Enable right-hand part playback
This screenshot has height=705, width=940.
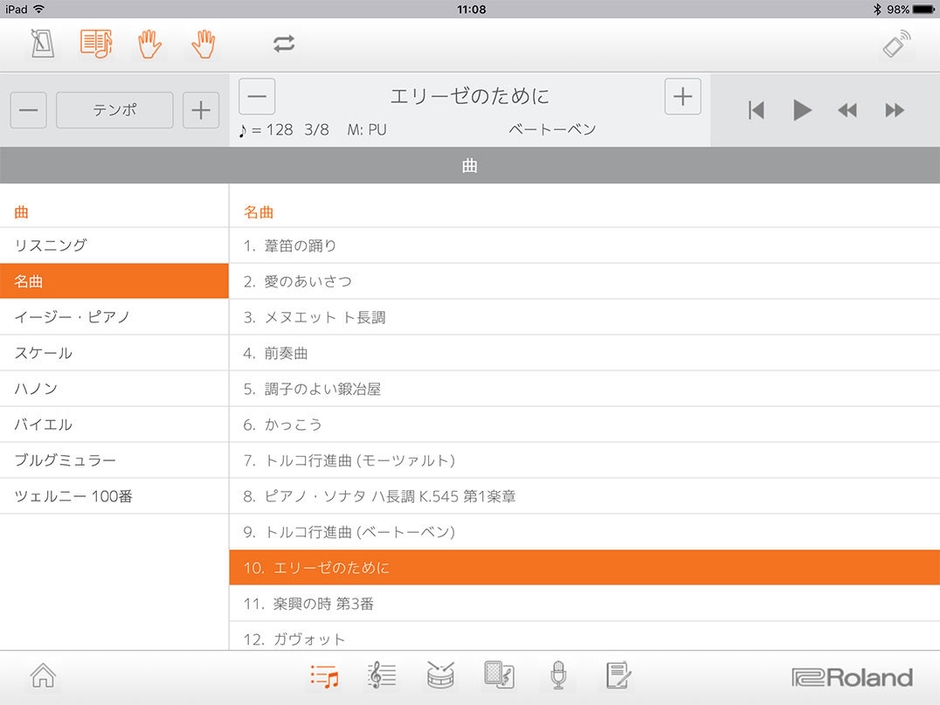(204, 44)
